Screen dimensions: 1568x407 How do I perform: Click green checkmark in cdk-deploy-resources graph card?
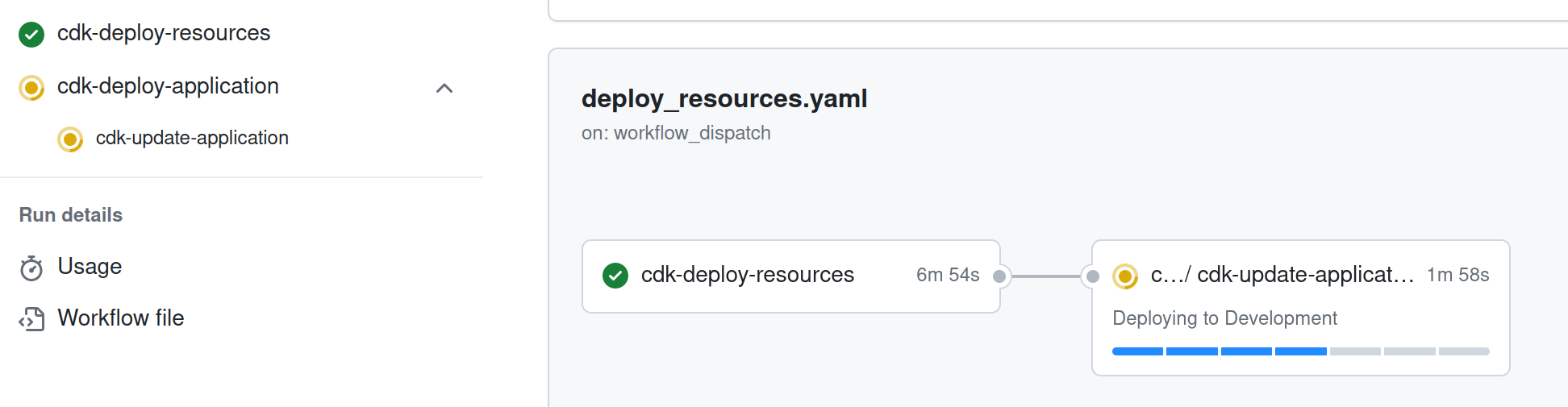pos(615,276)
